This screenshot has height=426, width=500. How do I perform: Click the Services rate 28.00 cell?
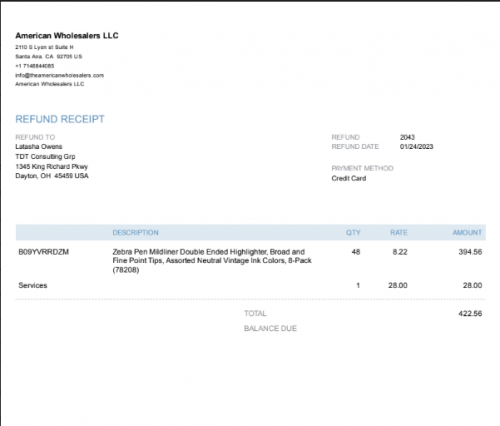398,285
